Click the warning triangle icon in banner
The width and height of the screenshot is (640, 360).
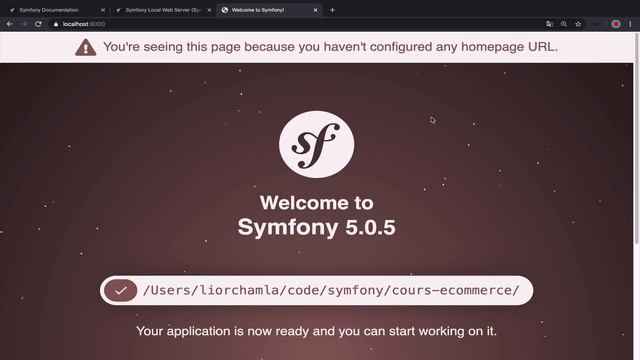86,47
